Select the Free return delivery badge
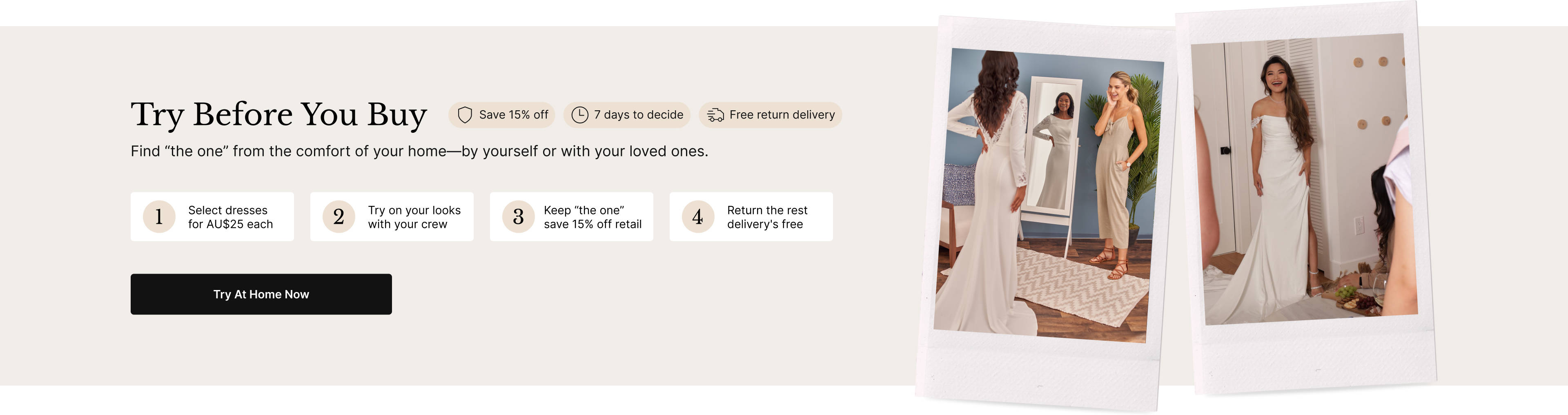The height and width of the screenshot is (415, 1568). click(770, 115)
